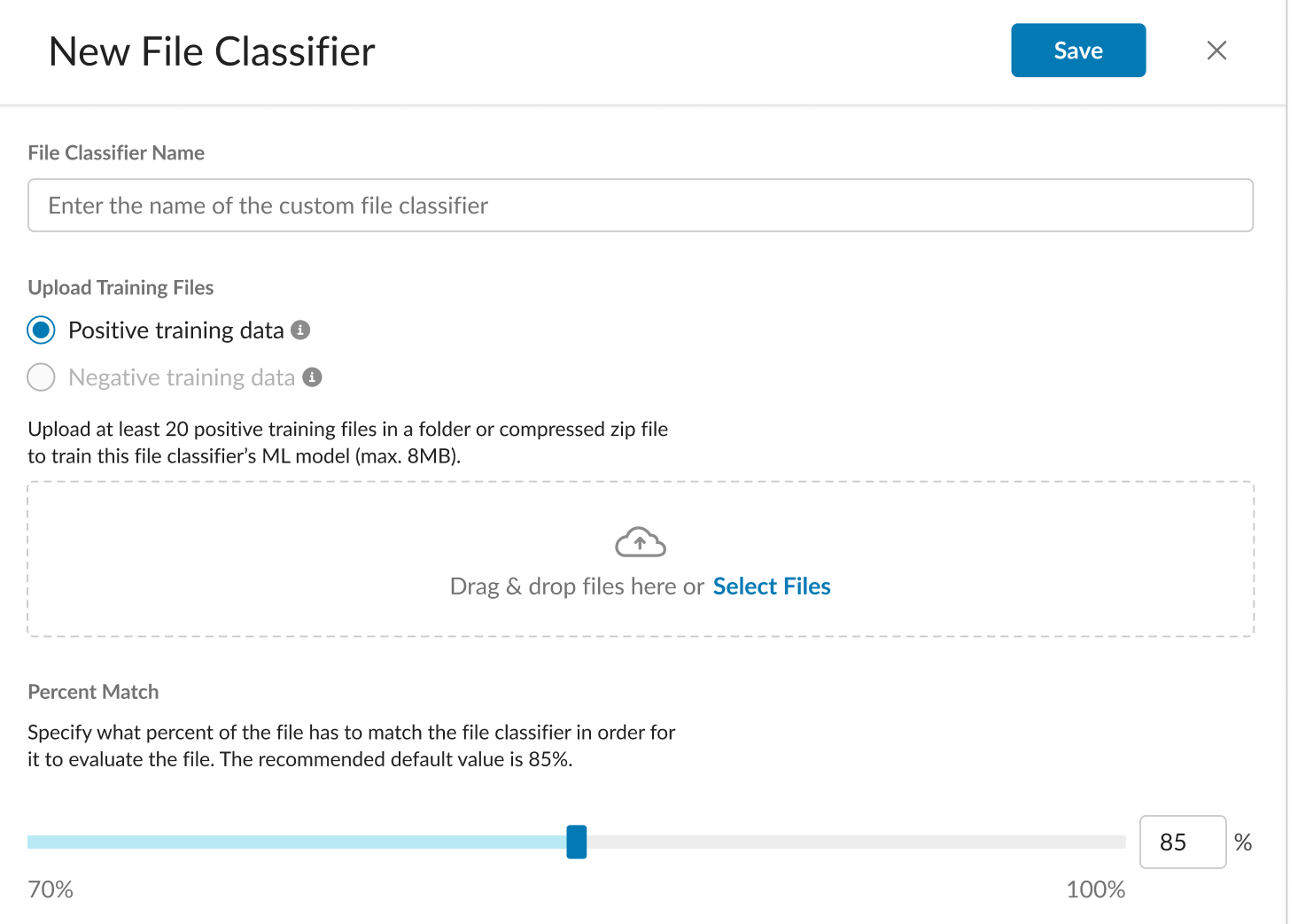Click the Save button
This screenshot has height=924, width=1298.
click(1077, 50)
